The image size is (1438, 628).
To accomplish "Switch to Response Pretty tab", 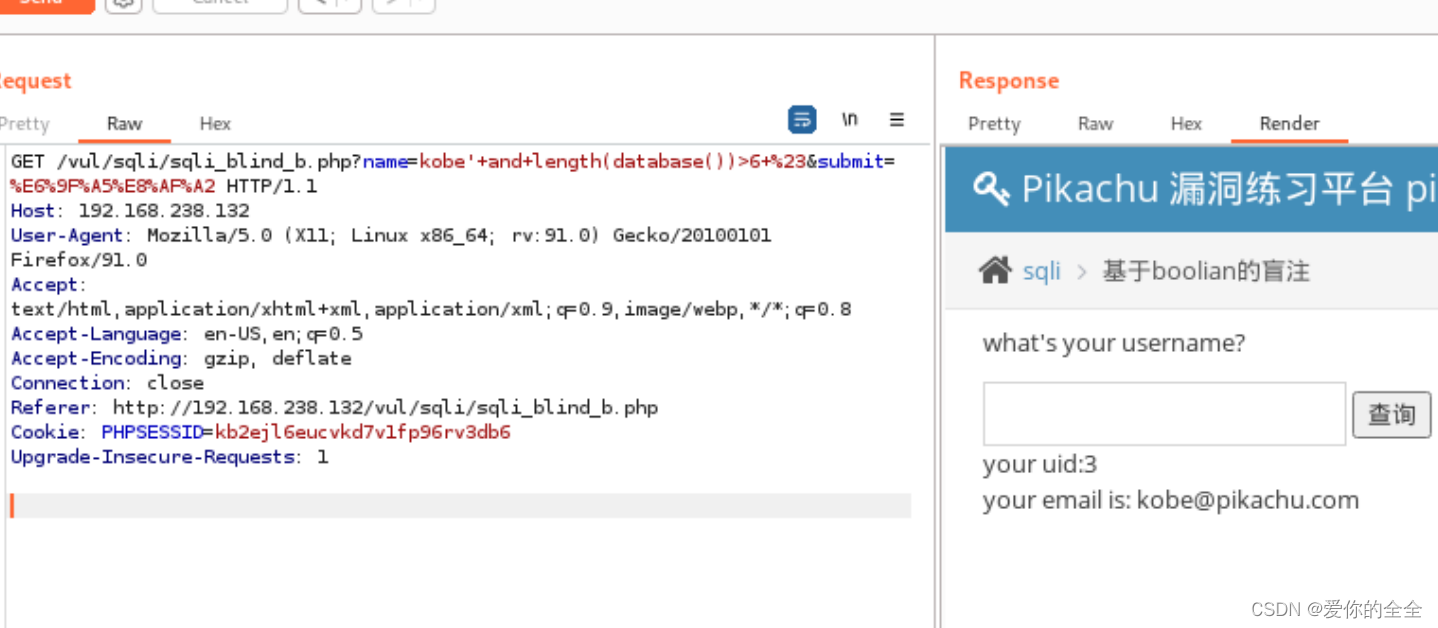I will [994, 124].
